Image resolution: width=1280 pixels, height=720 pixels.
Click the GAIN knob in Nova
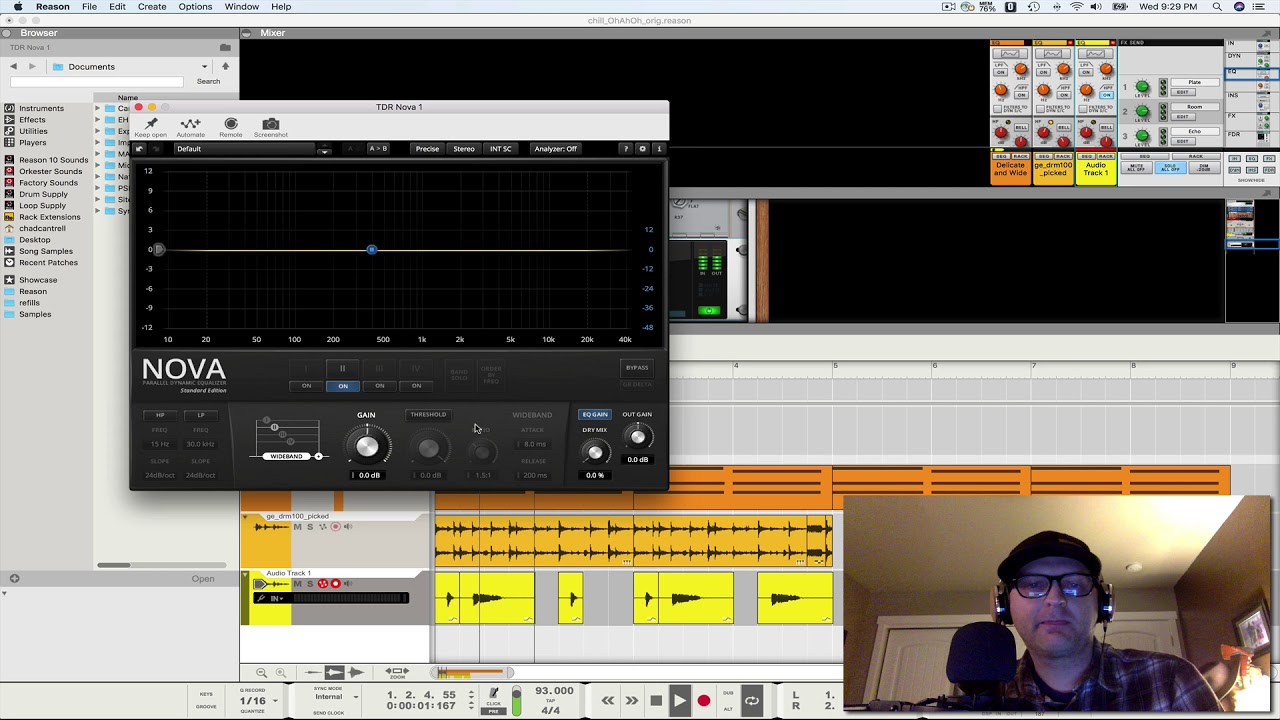[367, 445]
